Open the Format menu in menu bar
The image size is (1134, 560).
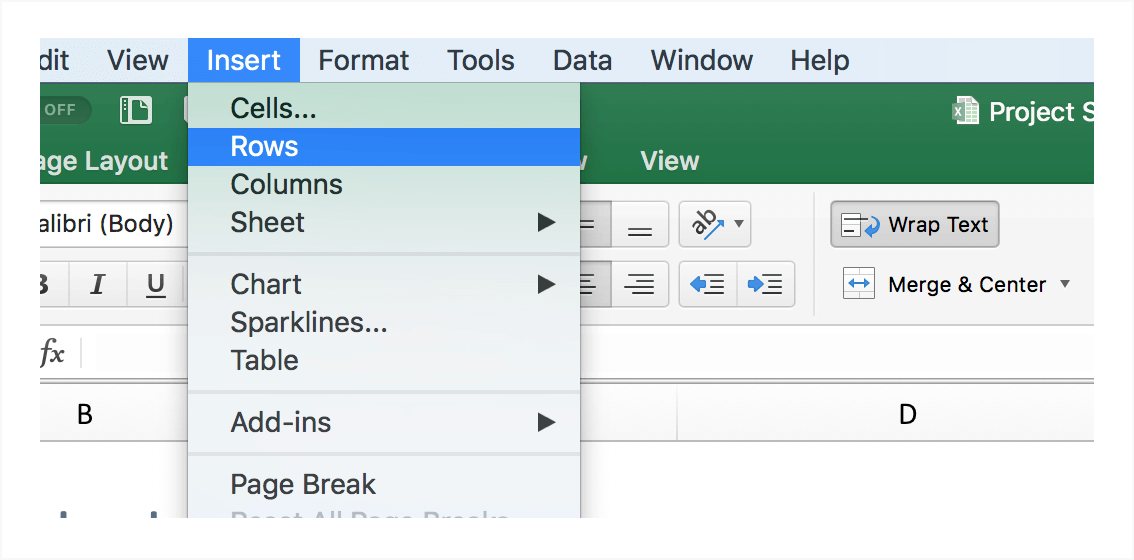363,61
